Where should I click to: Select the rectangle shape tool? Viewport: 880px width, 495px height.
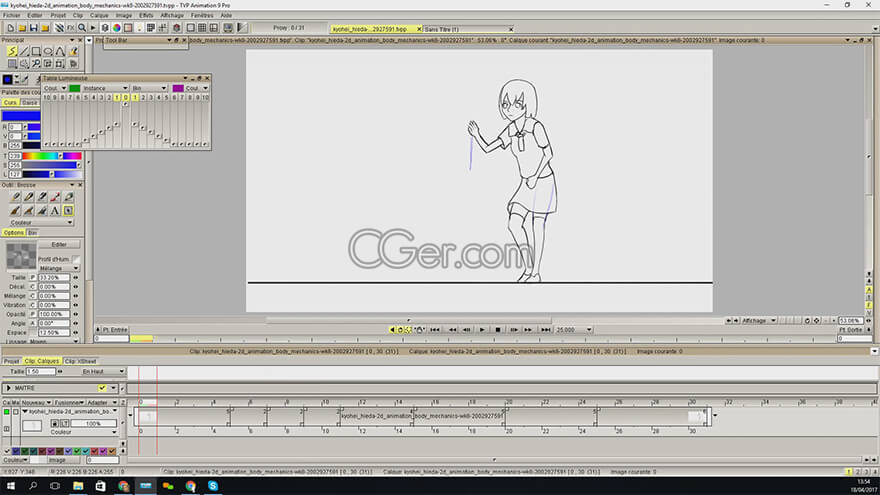36,51
